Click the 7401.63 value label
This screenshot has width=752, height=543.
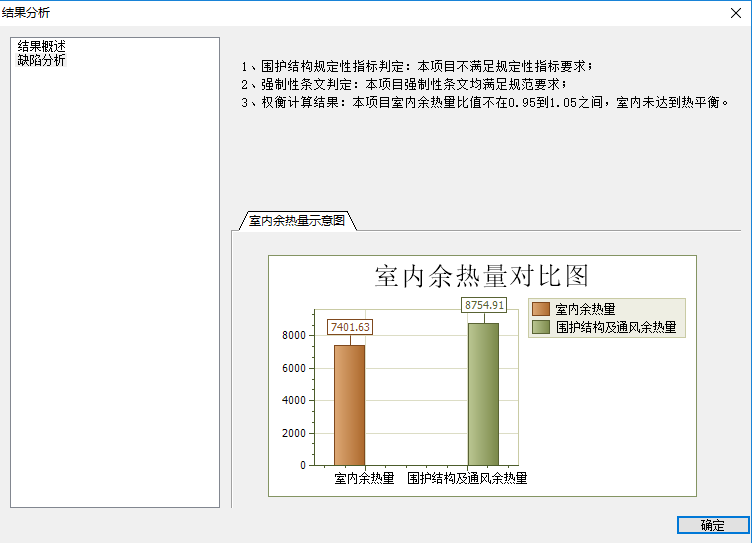click(x=350, y=327)
